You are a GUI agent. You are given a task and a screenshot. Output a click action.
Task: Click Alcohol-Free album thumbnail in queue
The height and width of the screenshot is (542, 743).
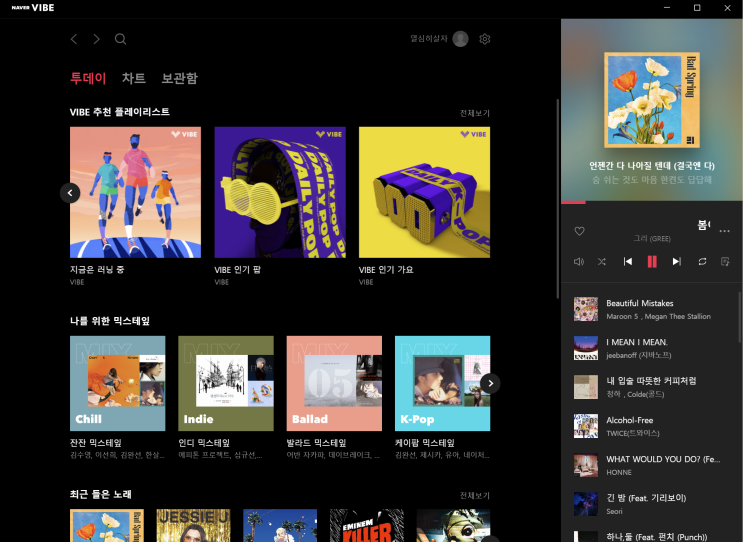586,426
